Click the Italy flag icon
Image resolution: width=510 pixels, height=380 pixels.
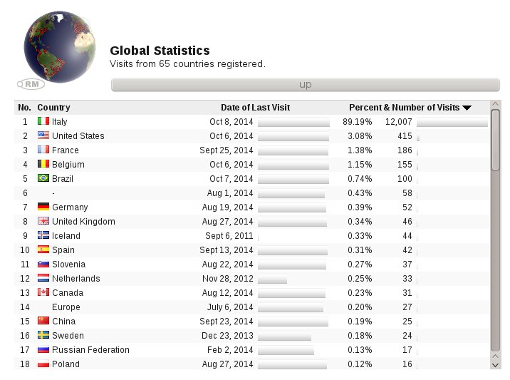click(x=43, y=121)
